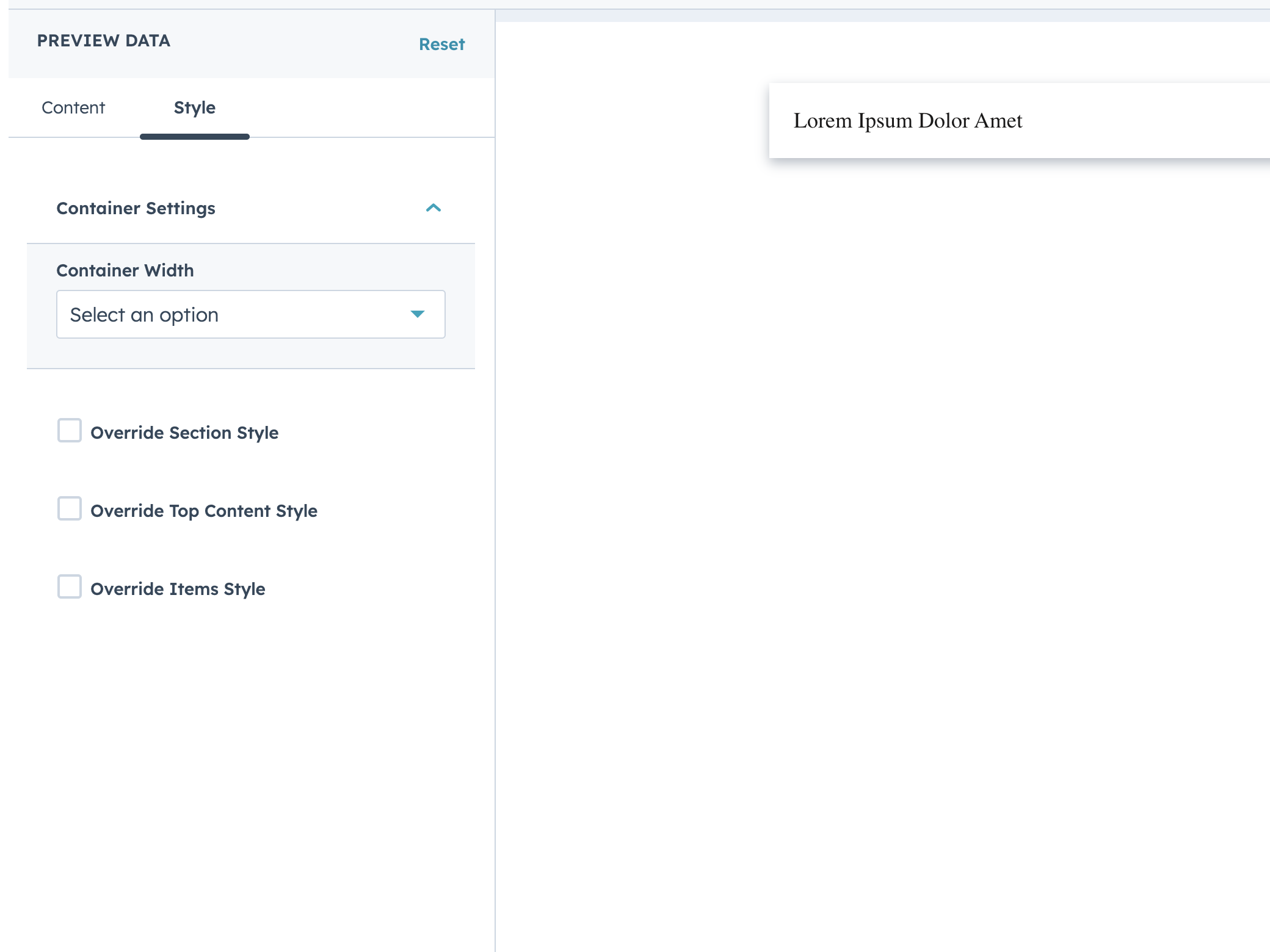This screenshot has width=1270, height=952.
Task: Click the Style tab underline indicator
Action: 194,137
